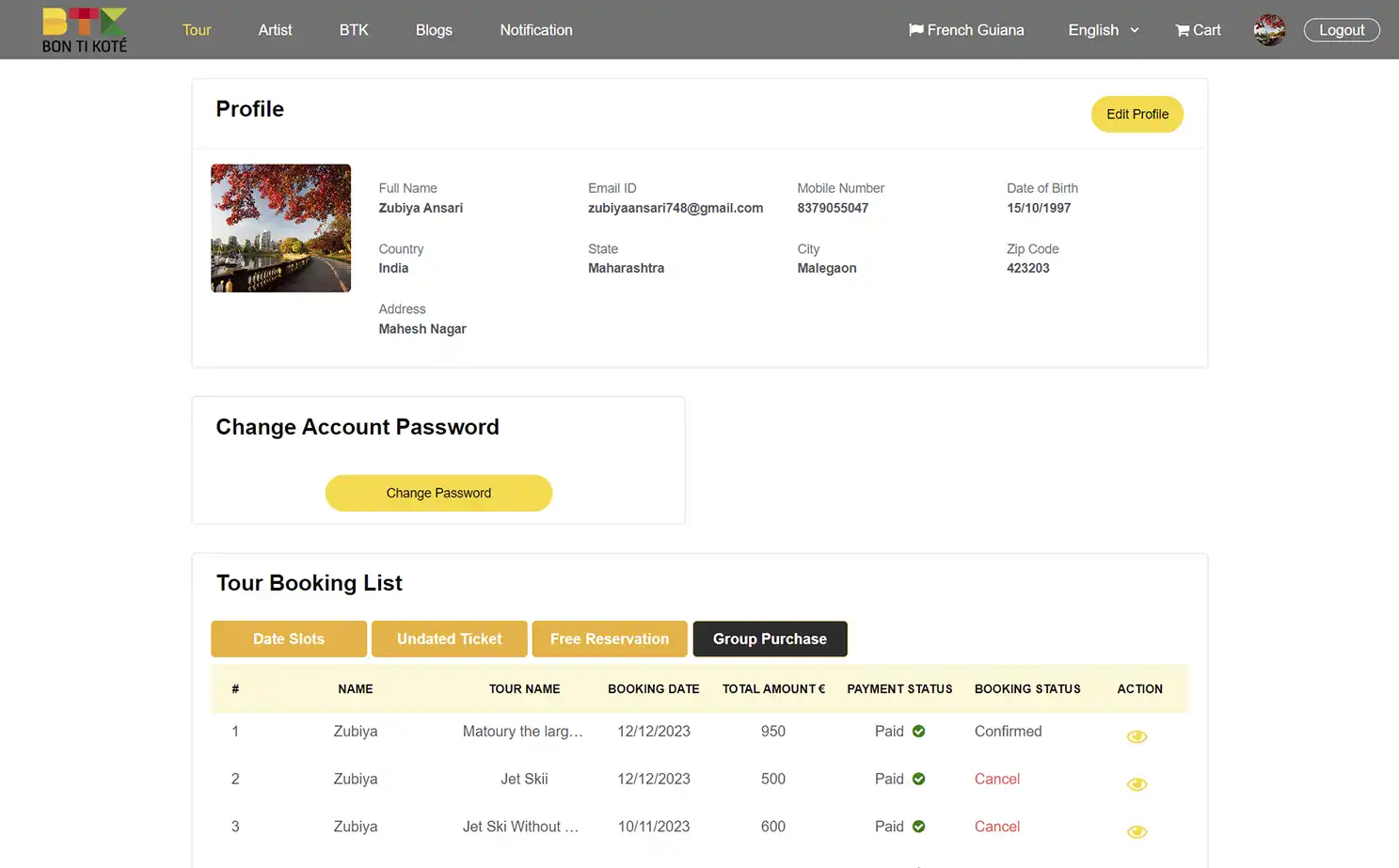This screenshot has width=1399, height=868.
Task: Open the shopping Cart
Action: (1197, 29)
